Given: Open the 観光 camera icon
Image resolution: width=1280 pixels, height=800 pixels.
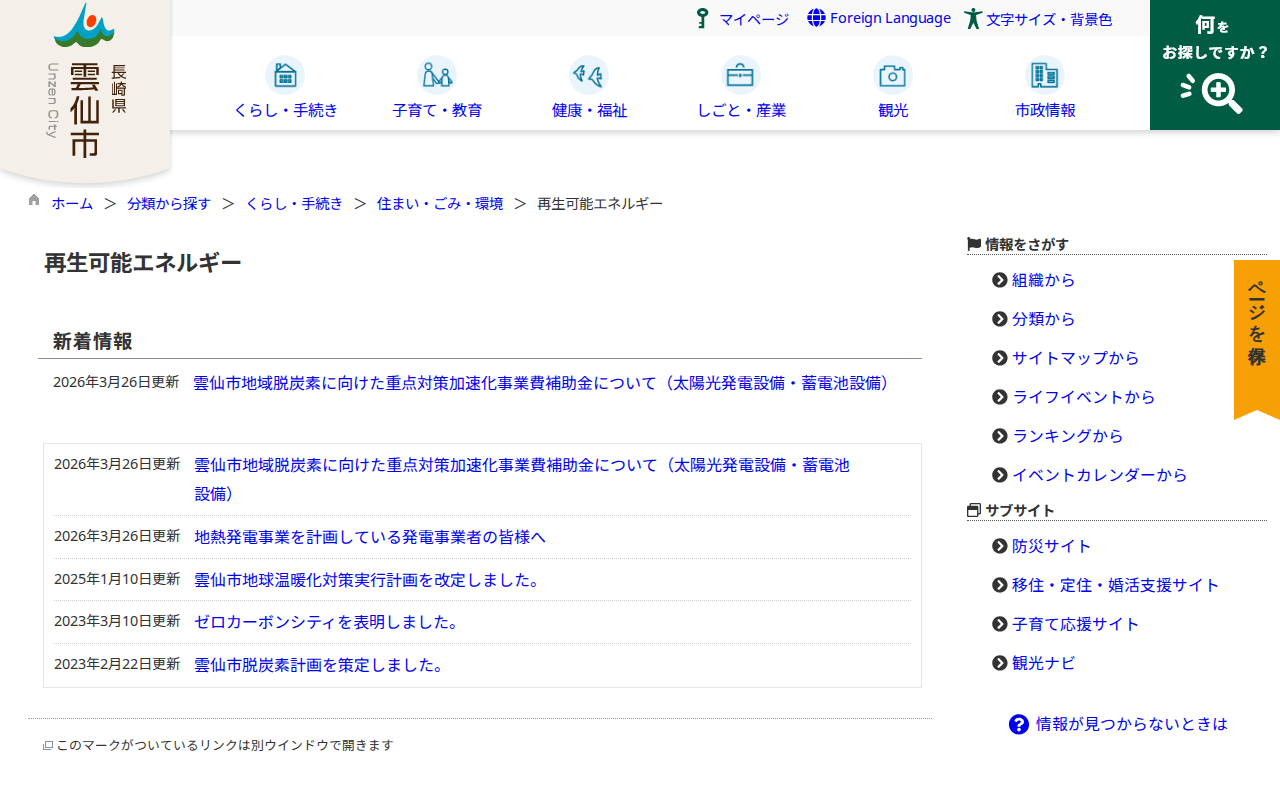Looking at the screenshot, I should click(893, 76).
